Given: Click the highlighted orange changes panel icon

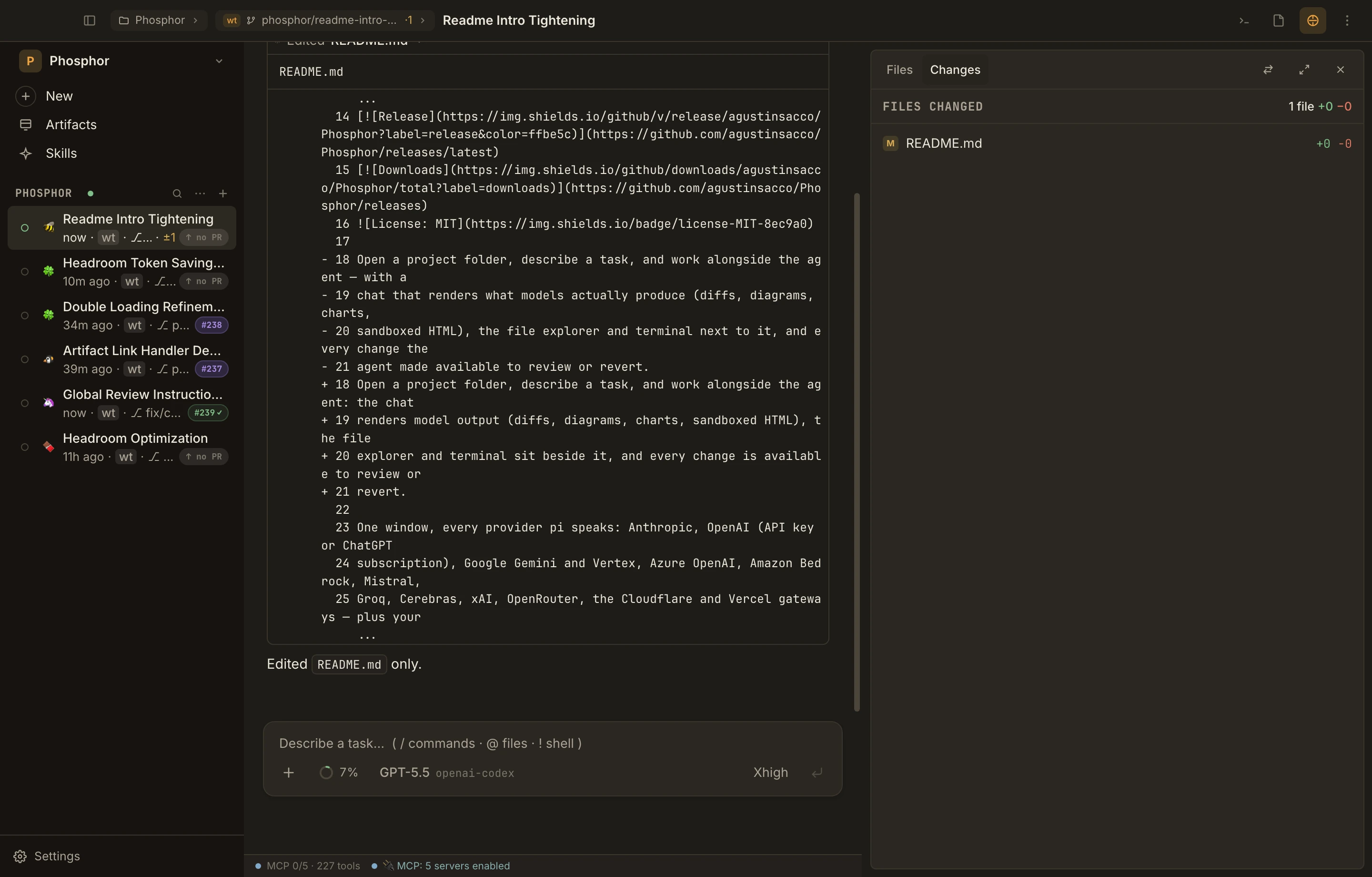Looking at the screenshot, I should tap(1313, 20).
